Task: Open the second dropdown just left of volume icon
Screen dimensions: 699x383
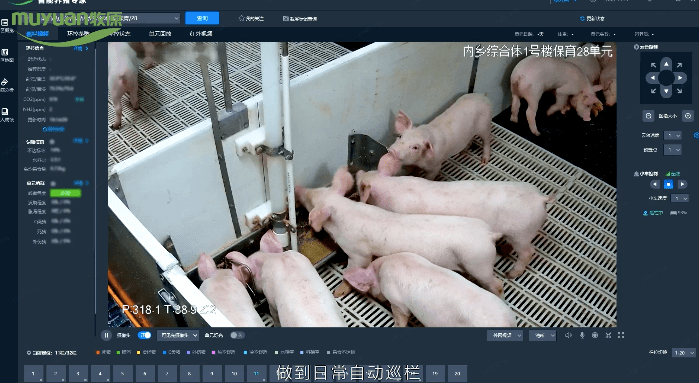Action: (543, 335)
